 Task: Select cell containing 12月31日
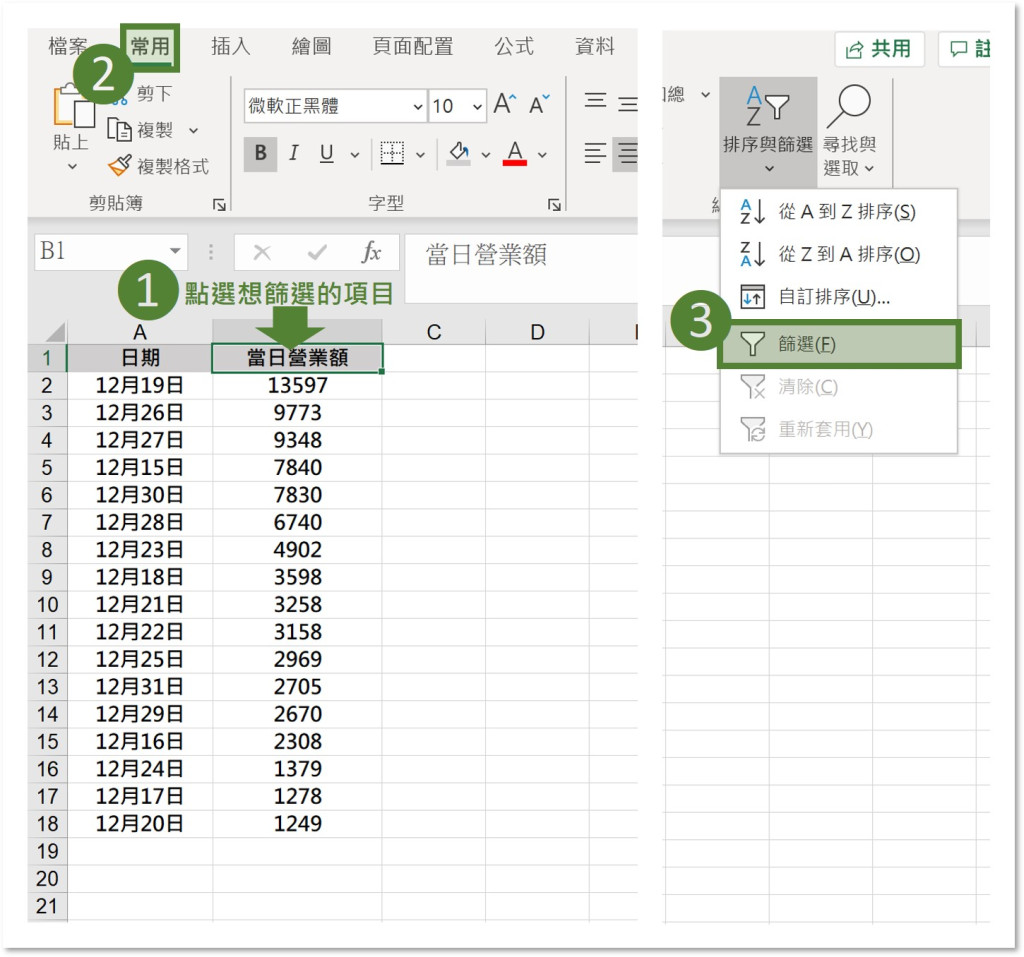(140, 687)
